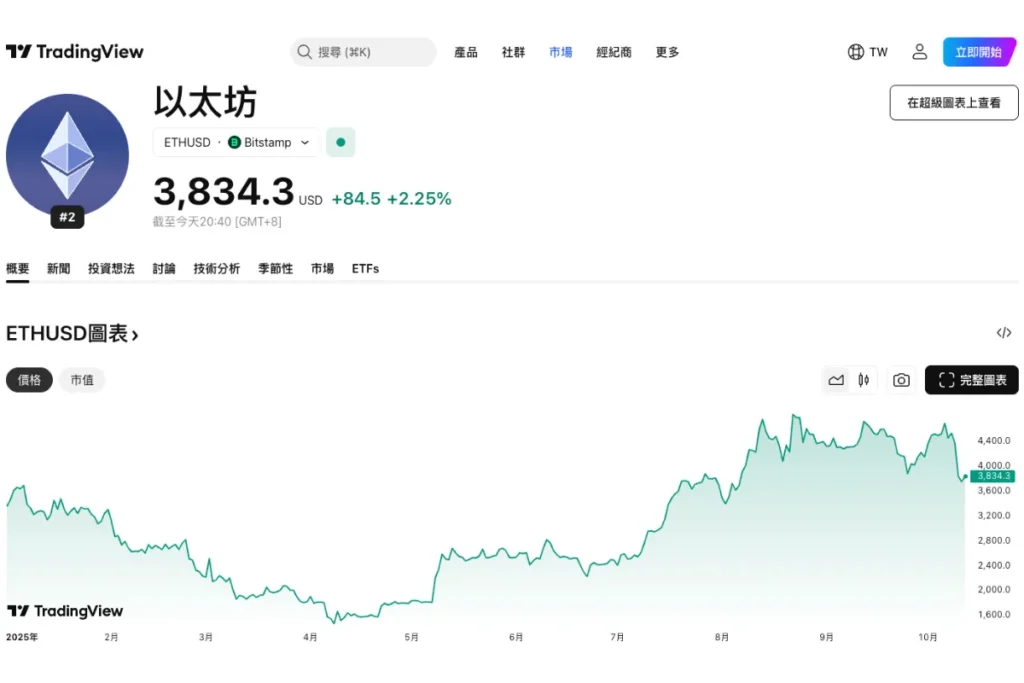Take a chart snapshot with camera icon
Viewport: 1024px width, 683px height.
pyautogui.click(x=901, y=380)
